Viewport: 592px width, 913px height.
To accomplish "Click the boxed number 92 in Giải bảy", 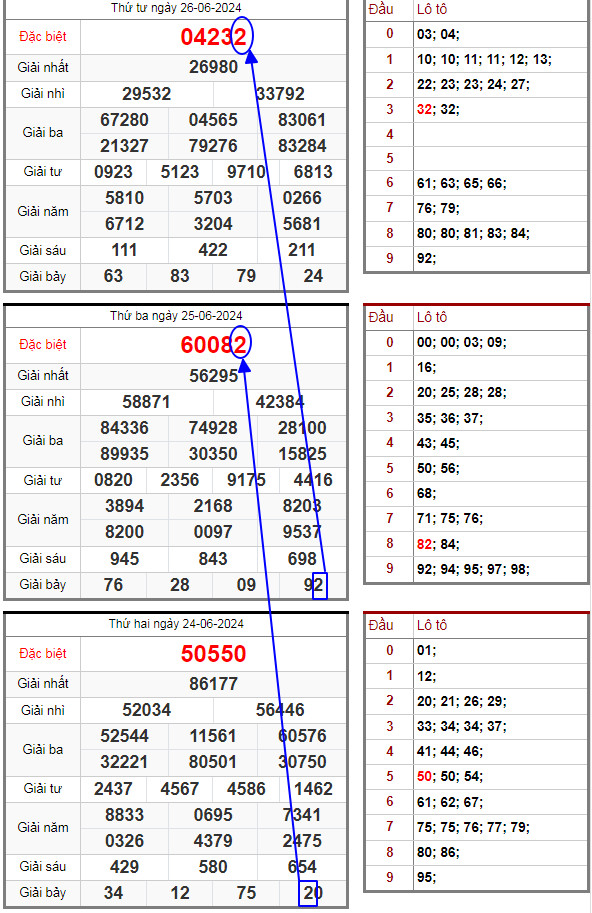I will tap(318, 585).
